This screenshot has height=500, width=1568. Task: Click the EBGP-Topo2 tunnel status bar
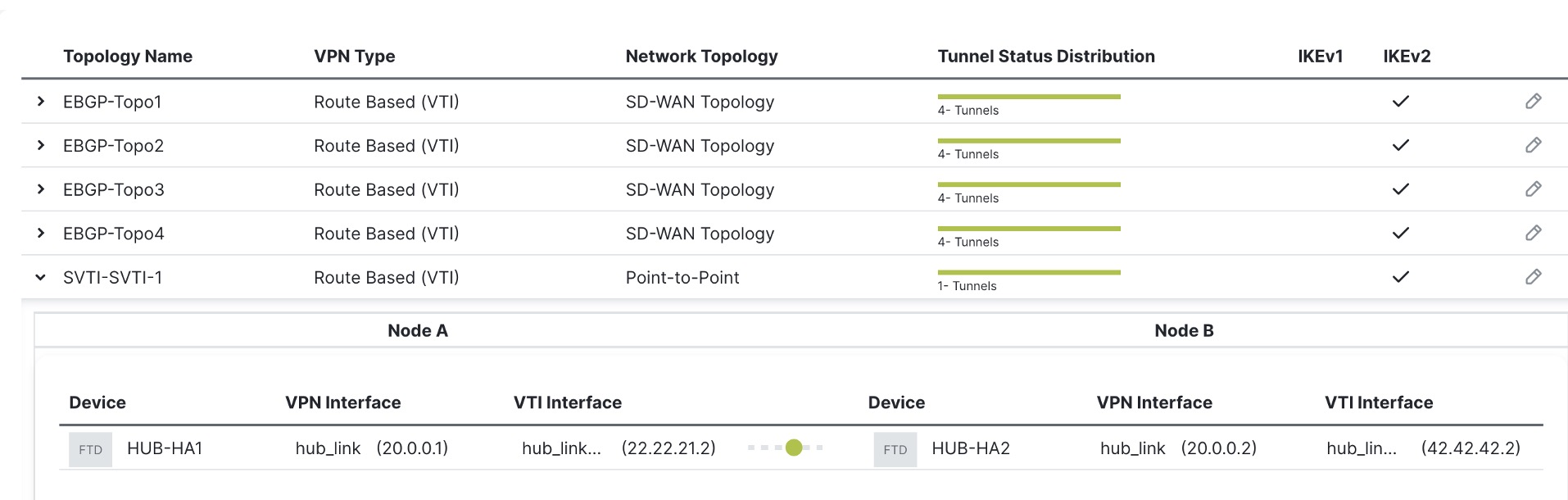point(1028,141)
